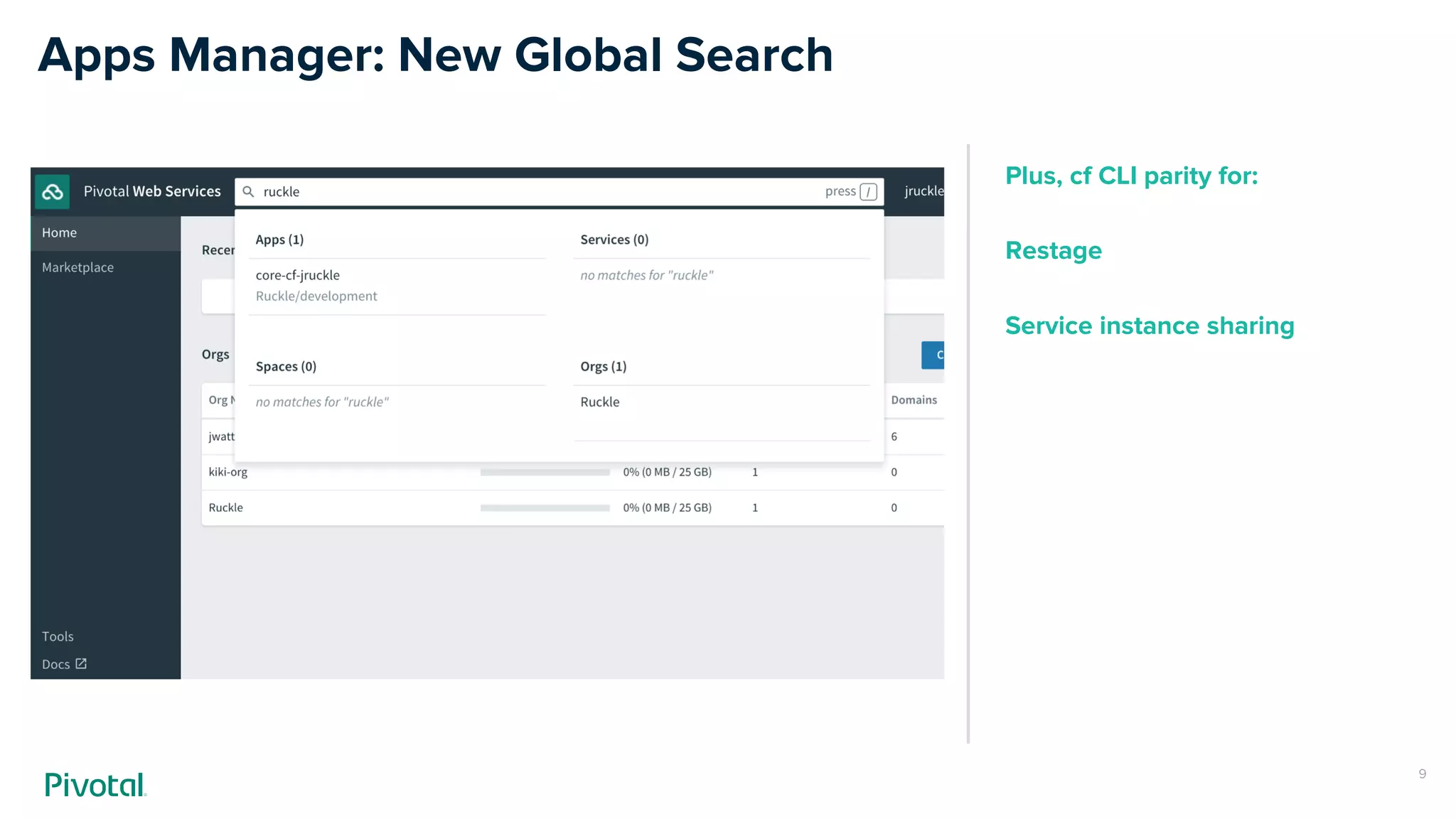Click the Services (0) results heading
Image resolution: width=1456 pixels, height=819 pixels.
click(614, 240)
